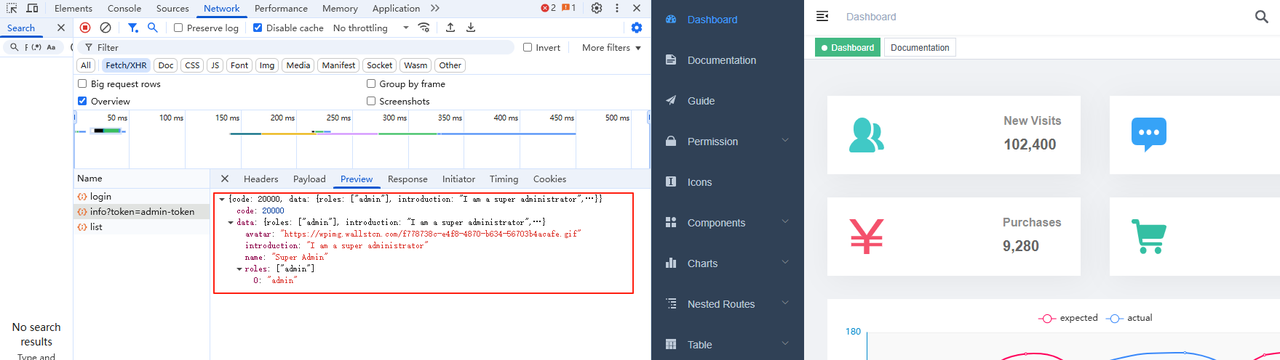
Task: Open network conditions wifi icon
Action: [425, 28]
